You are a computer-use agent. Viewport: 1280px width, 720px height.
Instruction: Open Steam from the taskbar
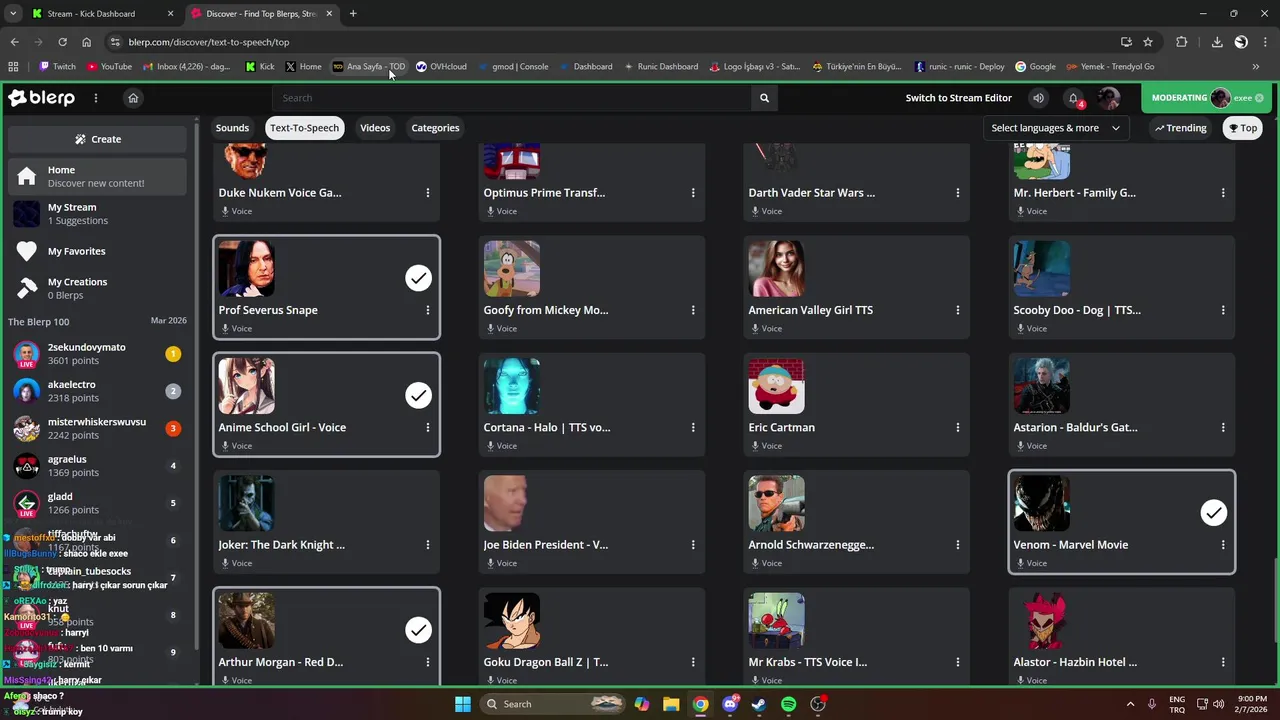tap(759, 704)
